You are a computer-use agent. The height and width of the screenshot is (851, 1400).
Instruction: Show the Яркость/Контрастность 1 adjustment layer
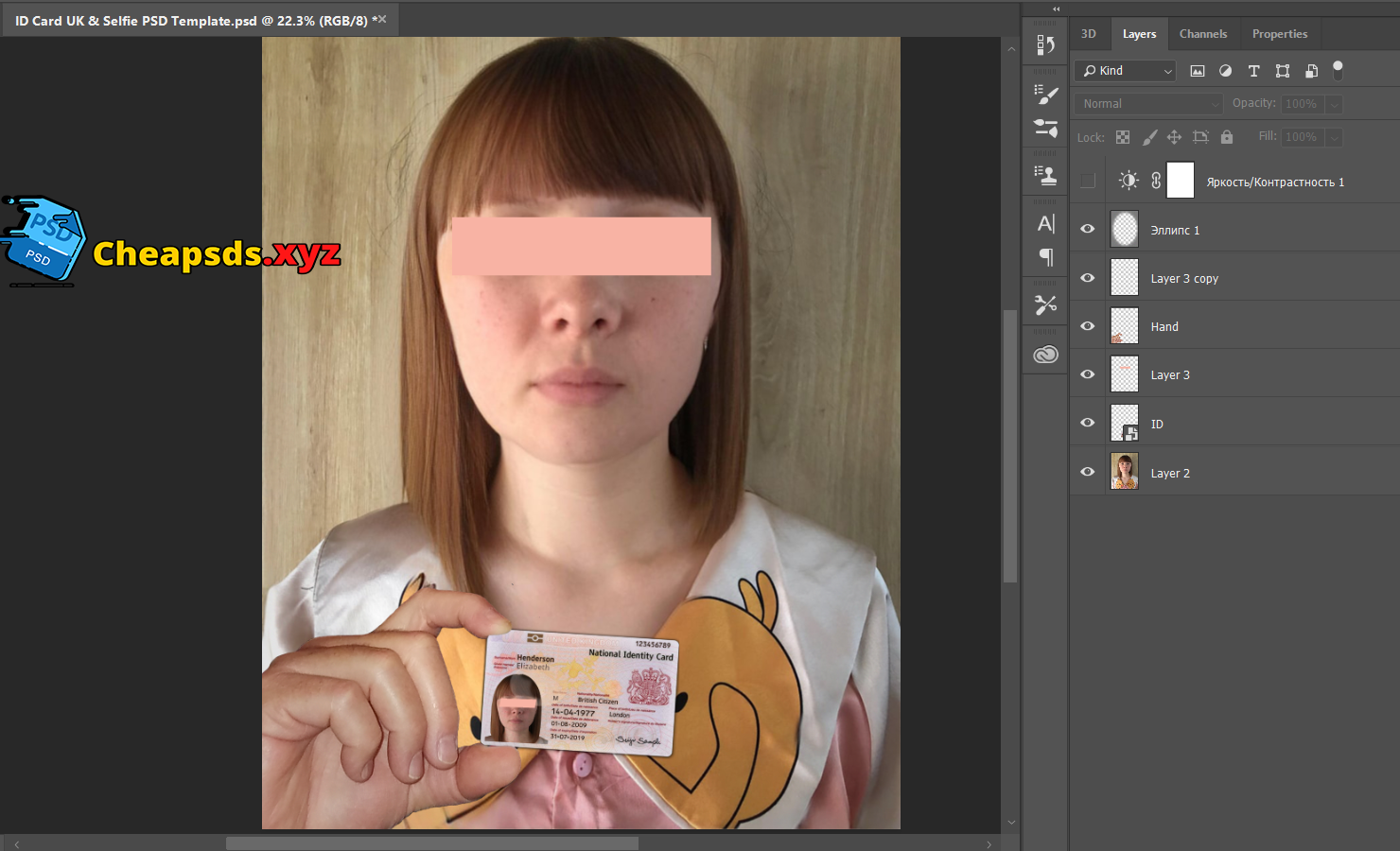click(1088, 181)
